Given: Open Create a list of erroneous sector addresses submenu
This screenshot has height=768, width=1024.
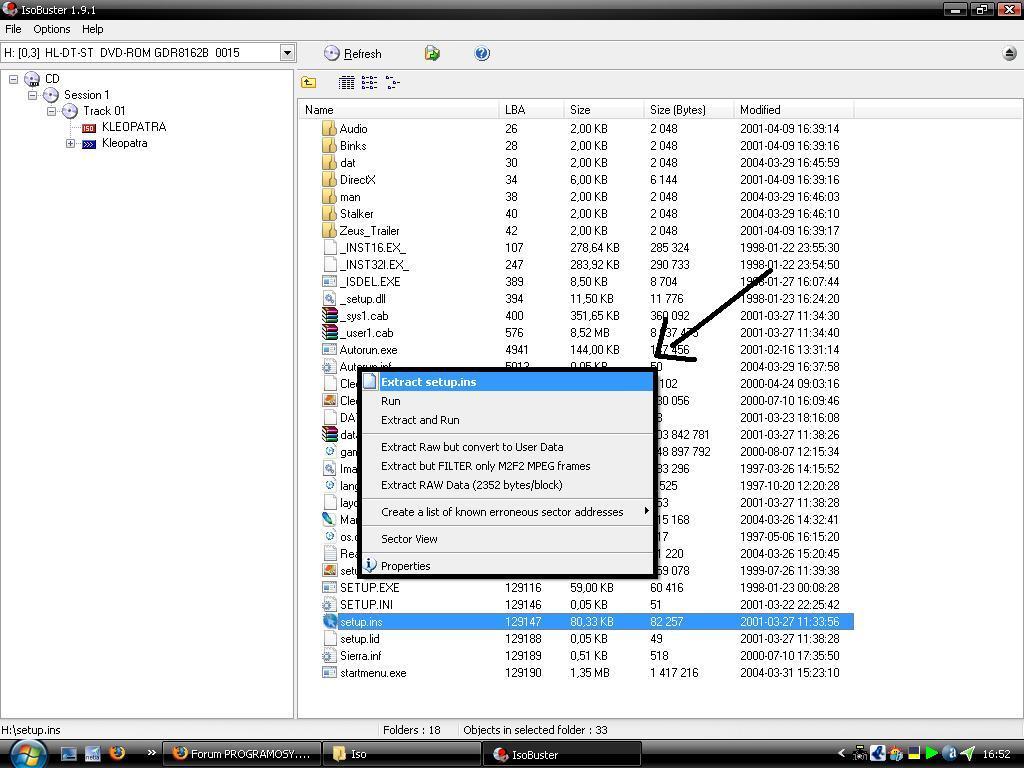Looking at the screenshot, I should (x=507, y=512).
